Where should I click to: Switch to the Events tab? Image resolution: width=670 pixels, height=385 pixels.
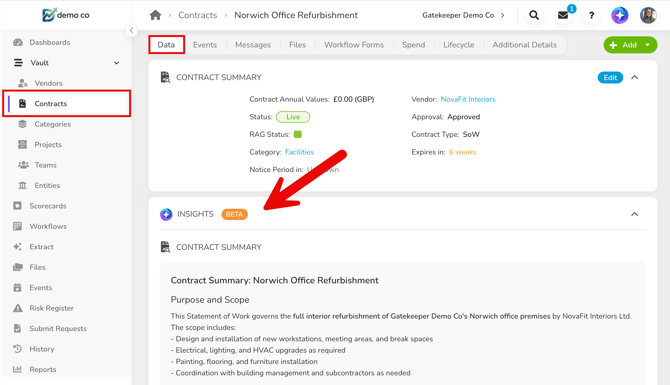click(x=205, y=45)
